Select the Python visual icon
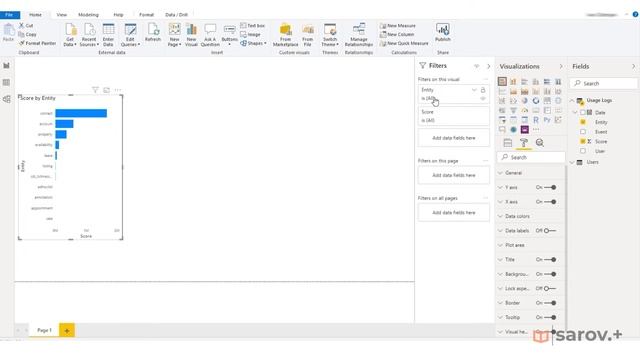This screenshot has height=360, width=640. point(547,120)
